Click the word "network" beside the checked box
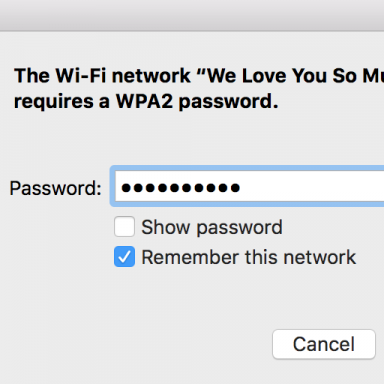384x384 pixels. point(319,257)
